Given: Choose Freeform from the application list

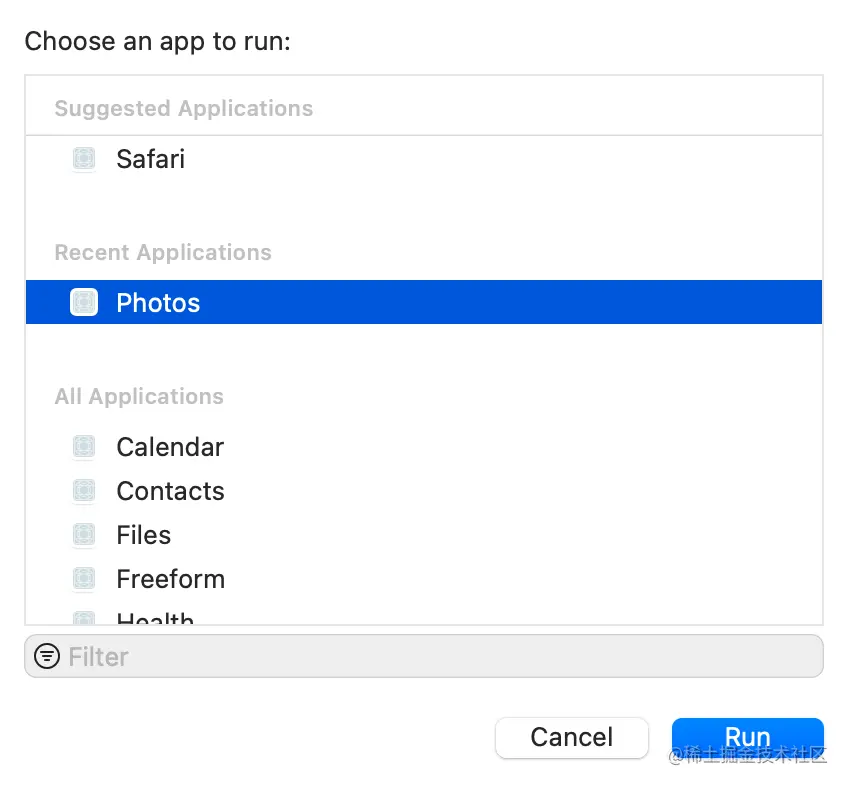Looking at the screenshot, I should [x=170, y=579].
